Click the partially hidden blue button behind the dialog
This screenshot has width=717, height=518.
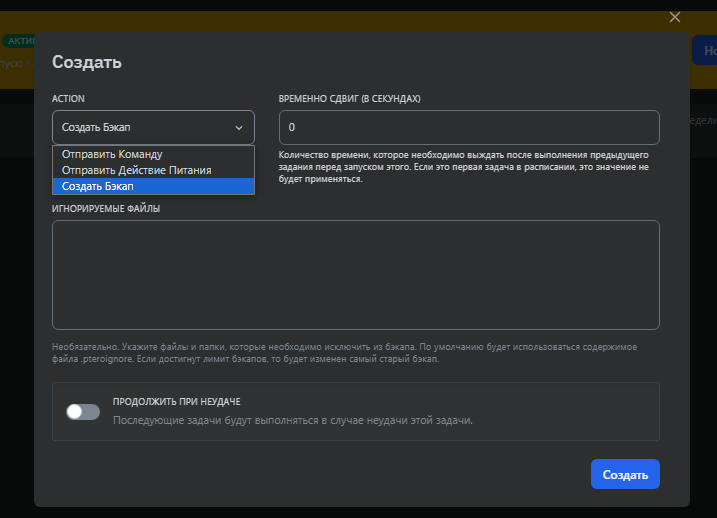click(704, 50)
